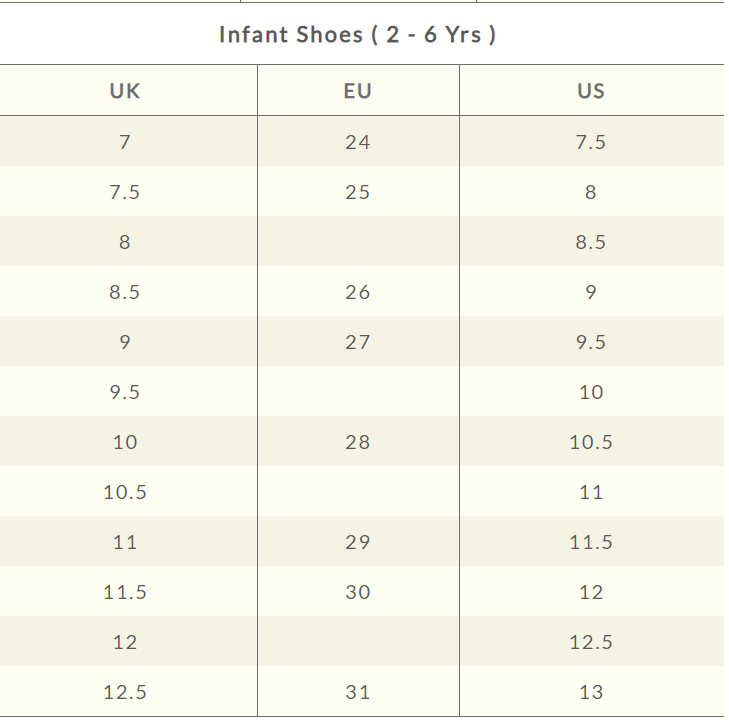The image size is (729, 727).
Task: Click US size 12.5 cell
Action: click(590, 642)
